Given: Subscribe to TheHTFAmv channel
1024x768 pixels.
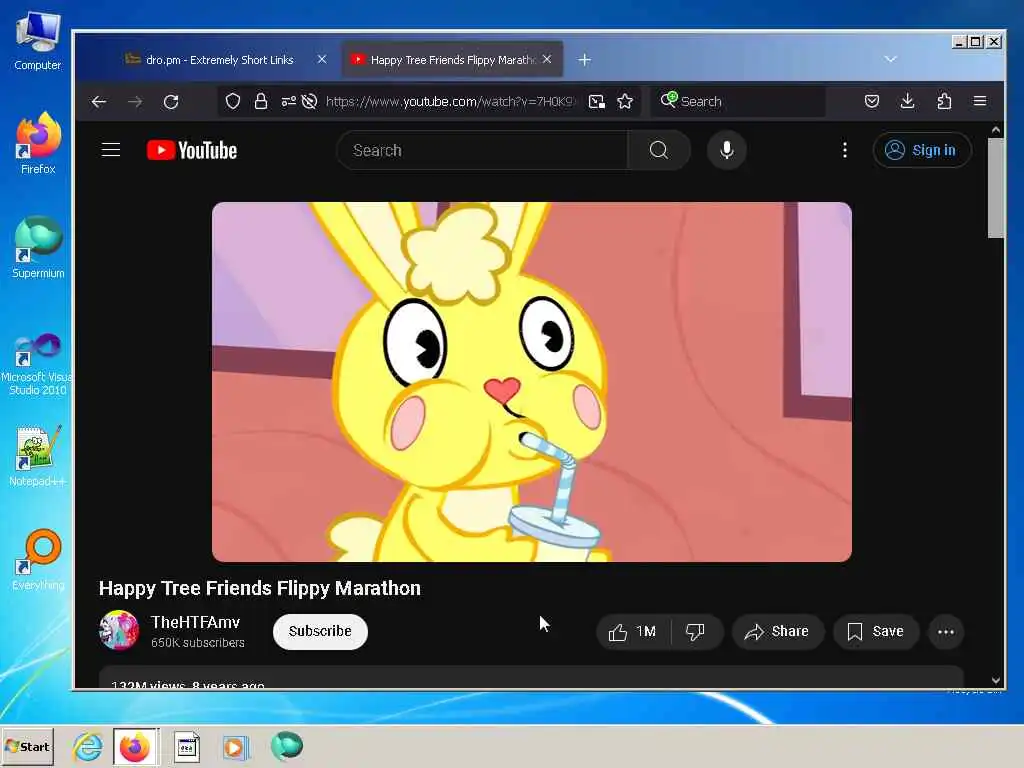Looking at the screenshot, I should click(x=320, y=631).
